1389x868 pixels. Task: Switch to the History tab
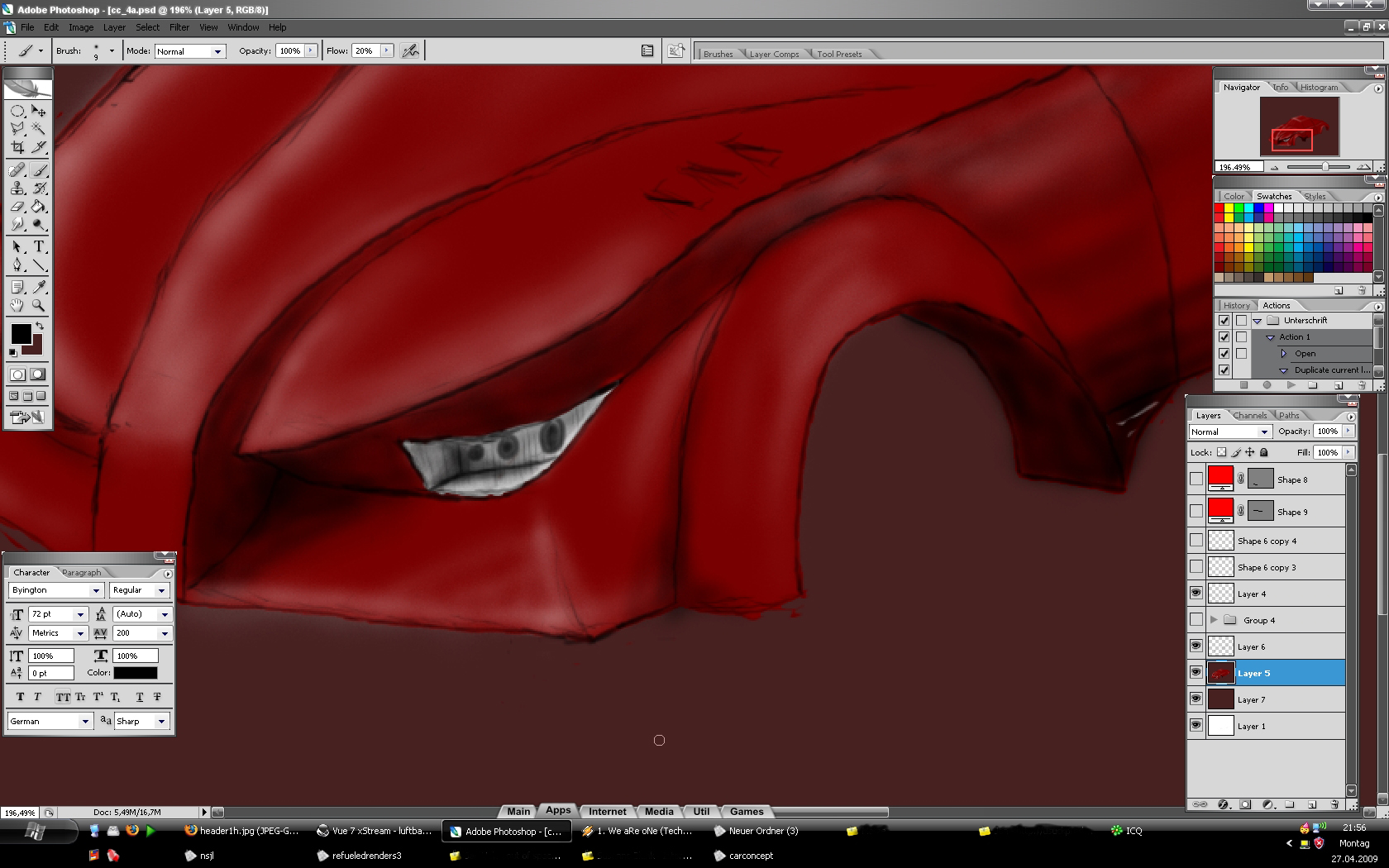coord(1236,305)
